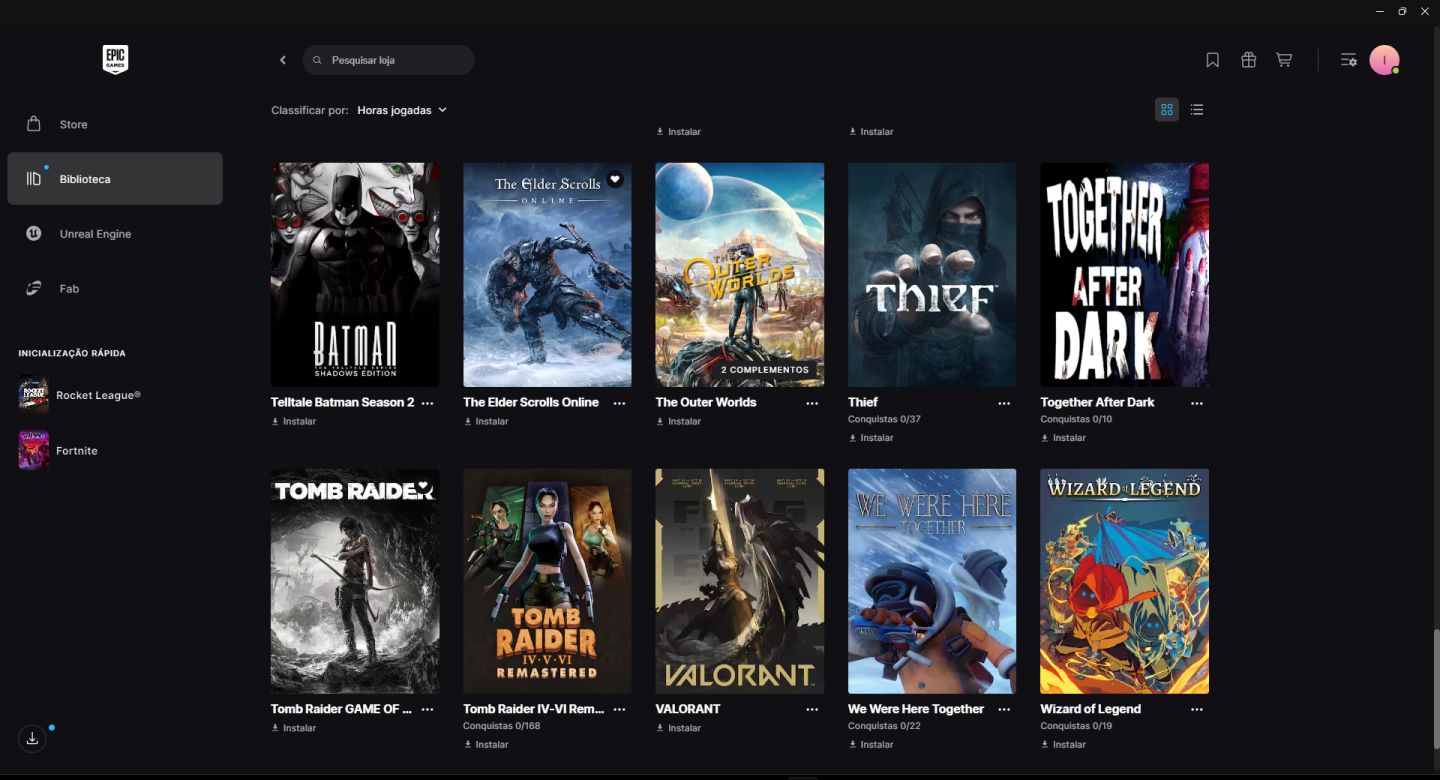Open Unreal Engine section
The image size is (1440, 780).
click(x=115, y=234)
